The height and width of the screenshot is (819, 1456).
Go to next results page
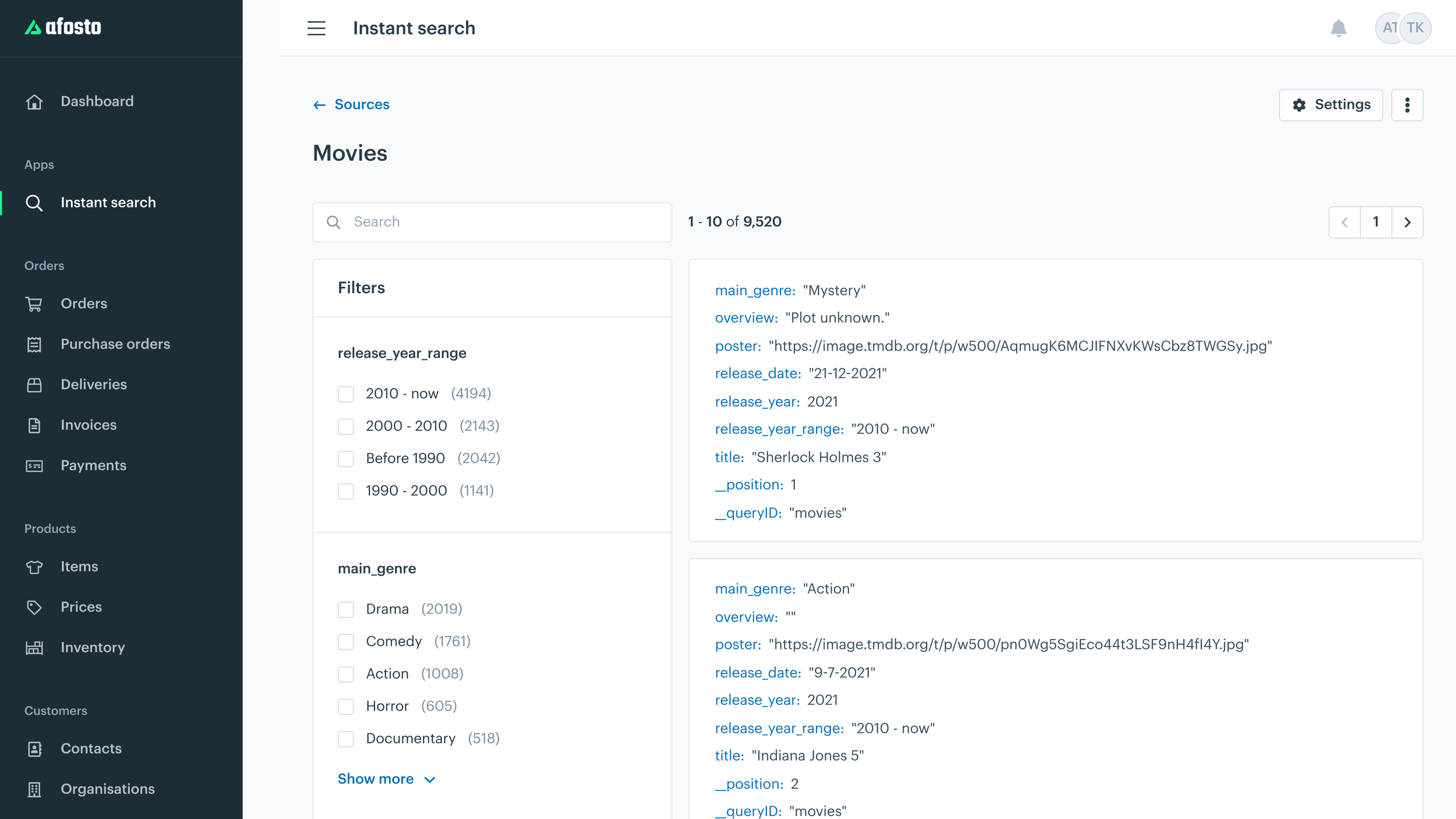1407,223
